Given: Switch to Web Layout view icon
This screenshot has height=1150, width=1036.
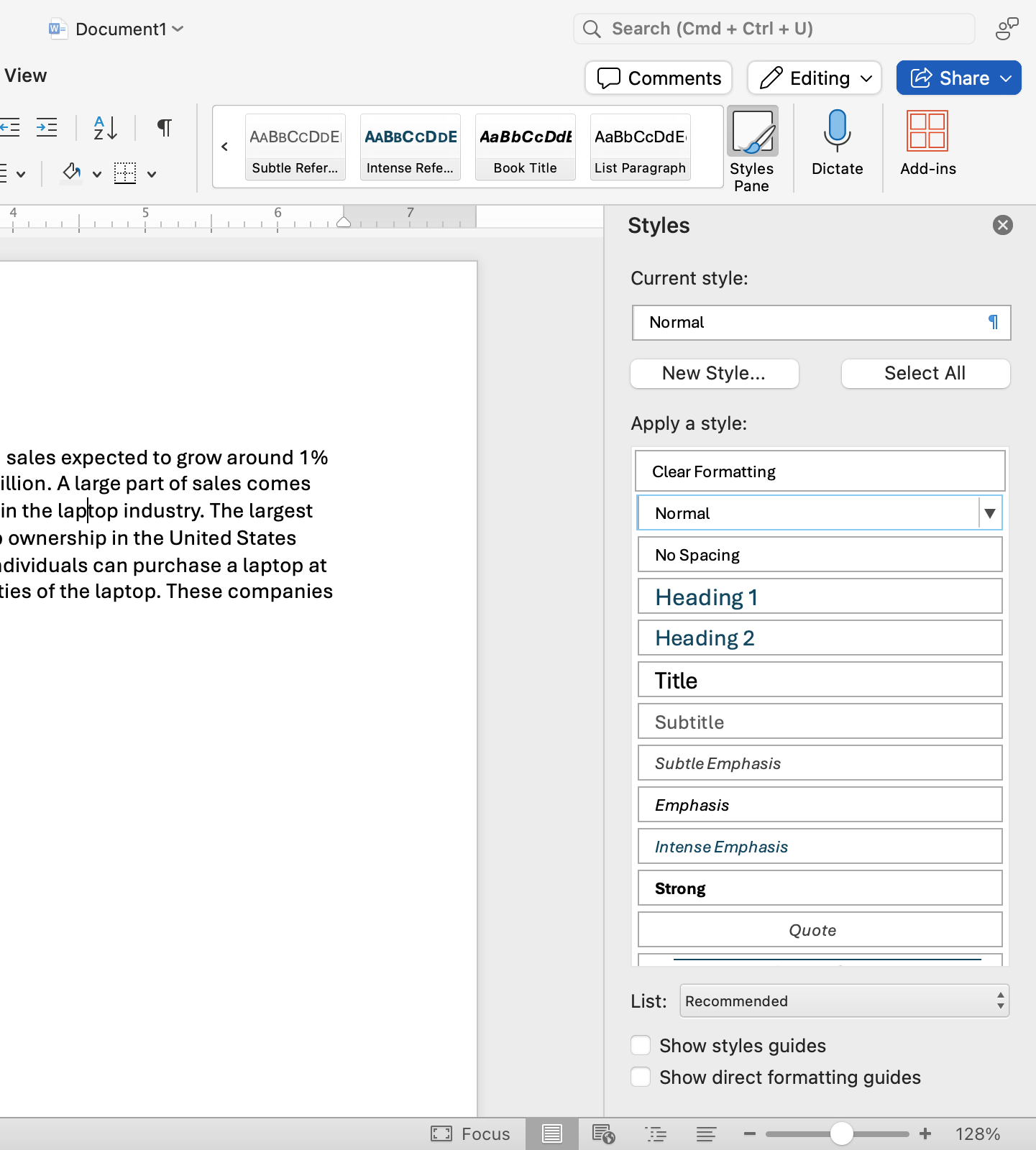Looking at the screenshot, I should pos(604,1134).
